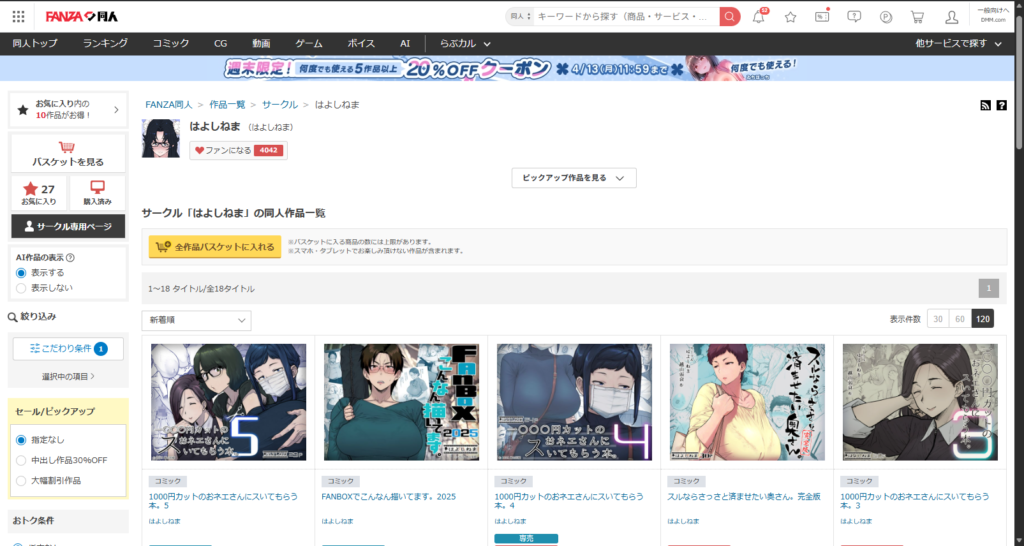The image size is (1024, 546).
Task: Click the RSS feed icon
Action: pos(985,105)
